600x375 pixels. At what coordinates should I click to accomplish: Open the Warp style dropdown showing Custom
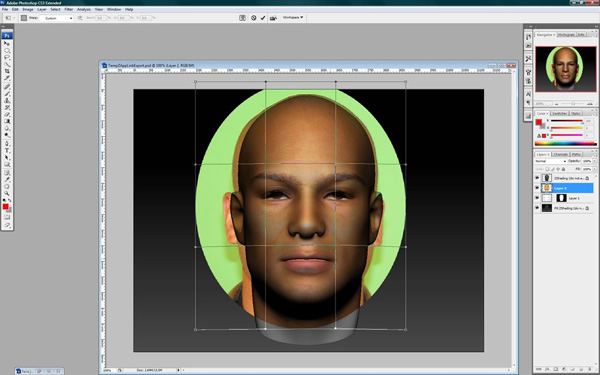pyautogui.click(x=57, y=18)
